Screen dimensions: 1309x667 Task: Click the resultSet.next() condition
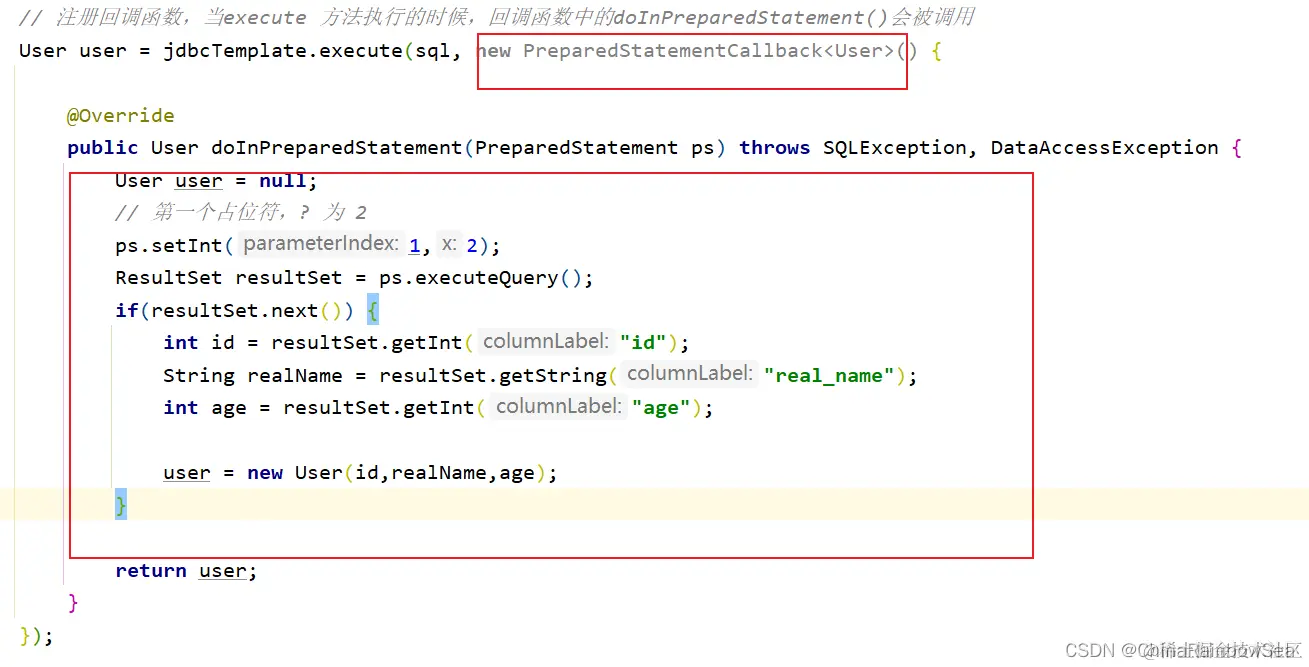(x=246, y=311)
